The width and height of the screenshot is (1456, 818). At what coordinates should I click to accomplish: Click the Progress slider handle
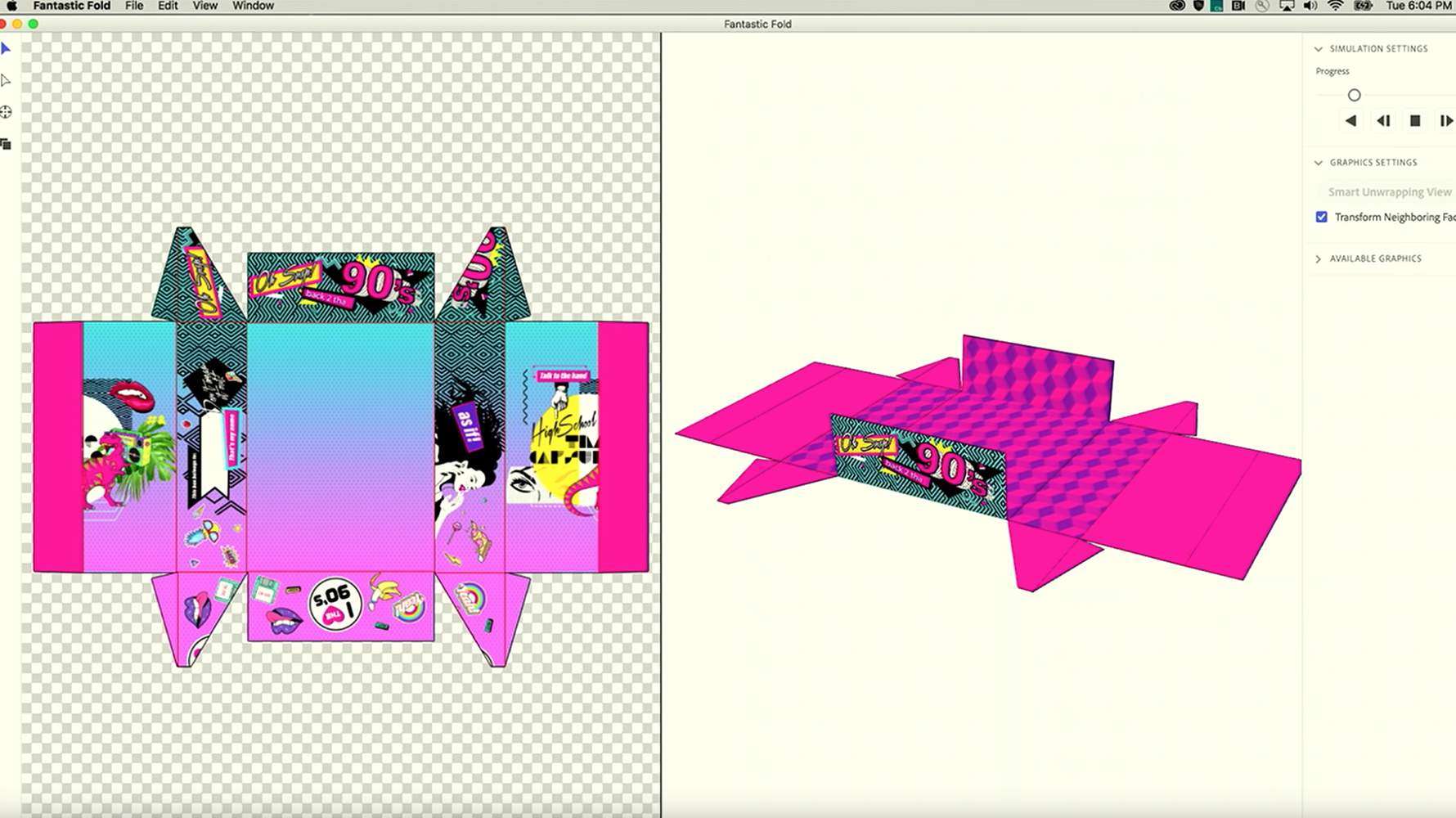pos(1355,96)
